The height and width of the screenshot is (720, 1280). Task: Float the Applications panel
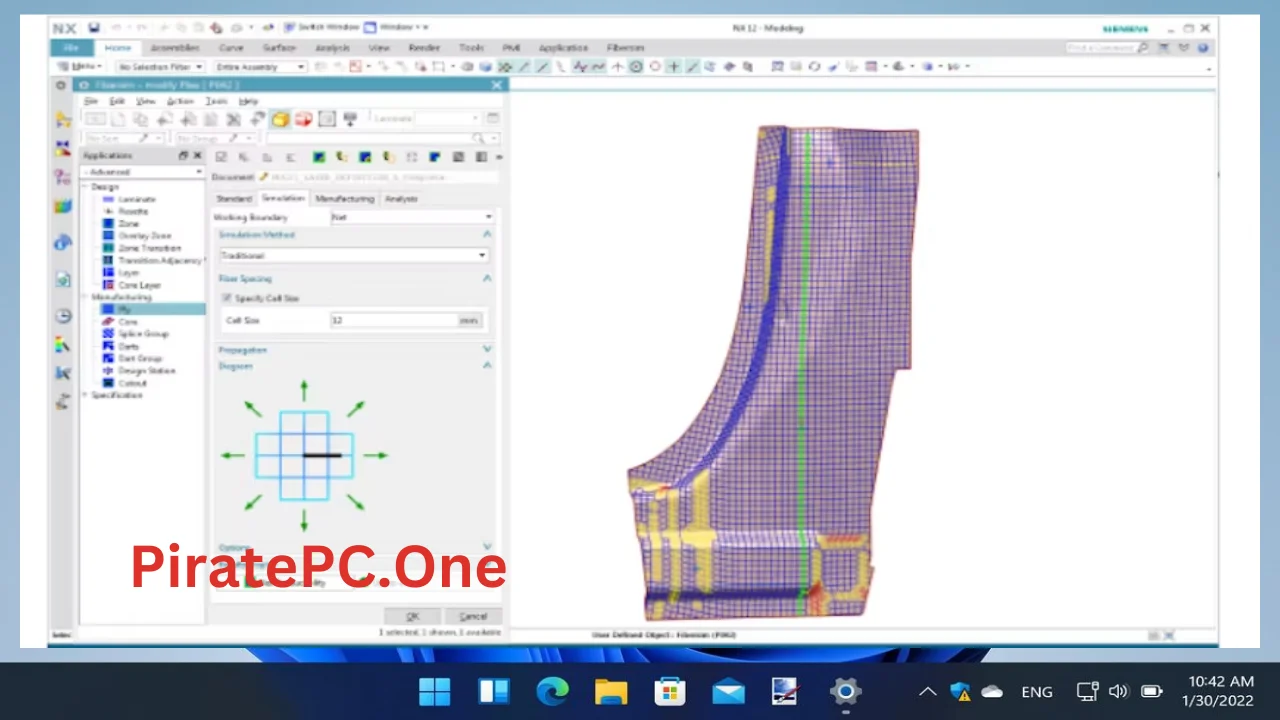183,156
